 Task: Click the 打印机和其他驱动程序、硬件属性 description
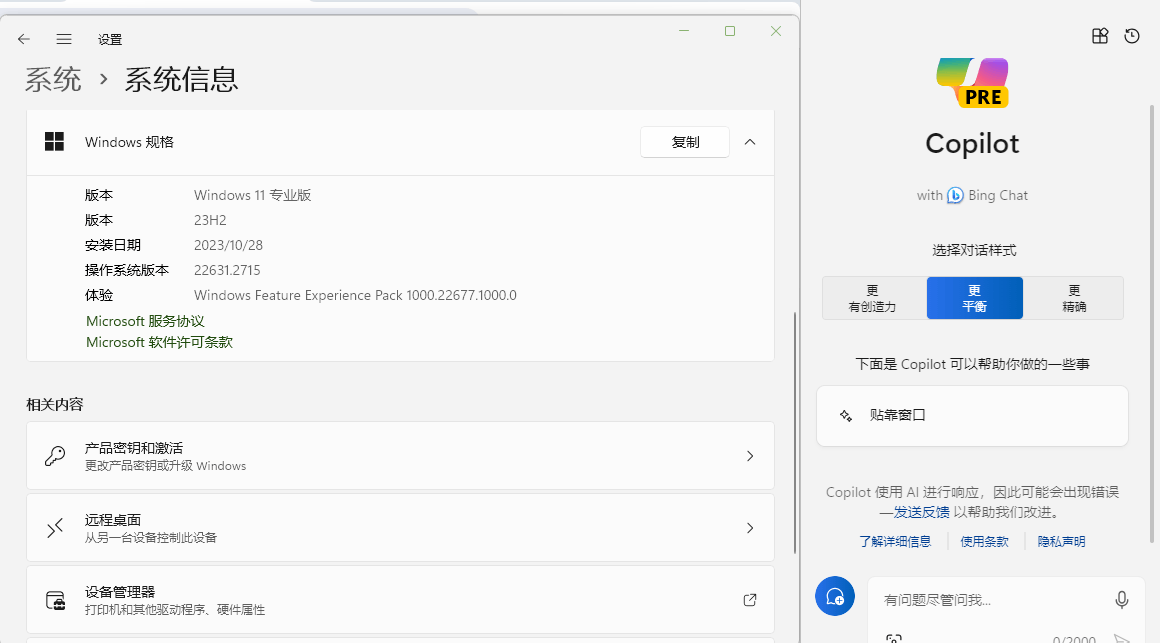pyautogui.click(x=175, y=610)
